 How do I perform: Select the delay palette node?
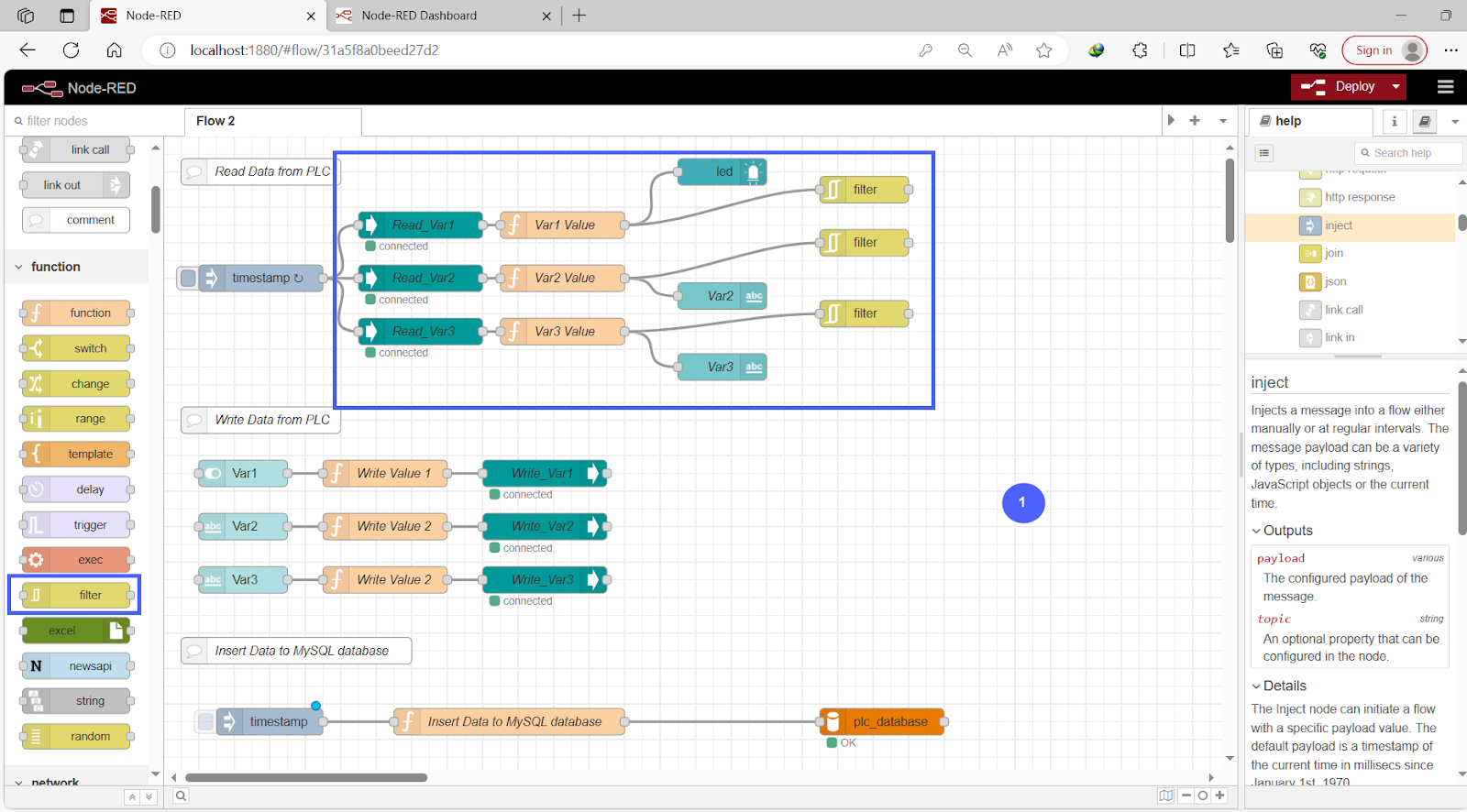tap(76, 489)
